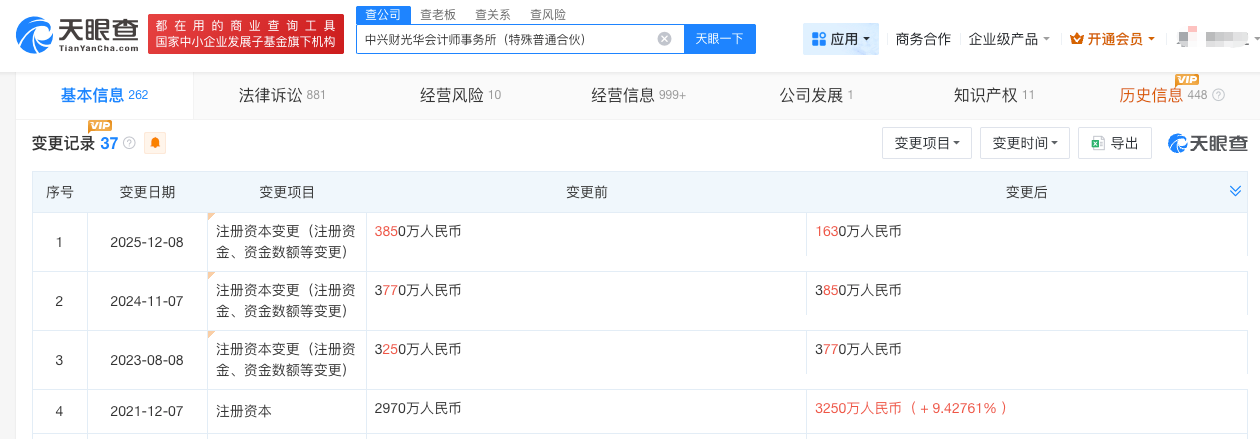Click the 变更前 value 3250万人民币 in row 3
This screenshot has height=439, width=1260.
pyautogui.click(x=418, y=349)
